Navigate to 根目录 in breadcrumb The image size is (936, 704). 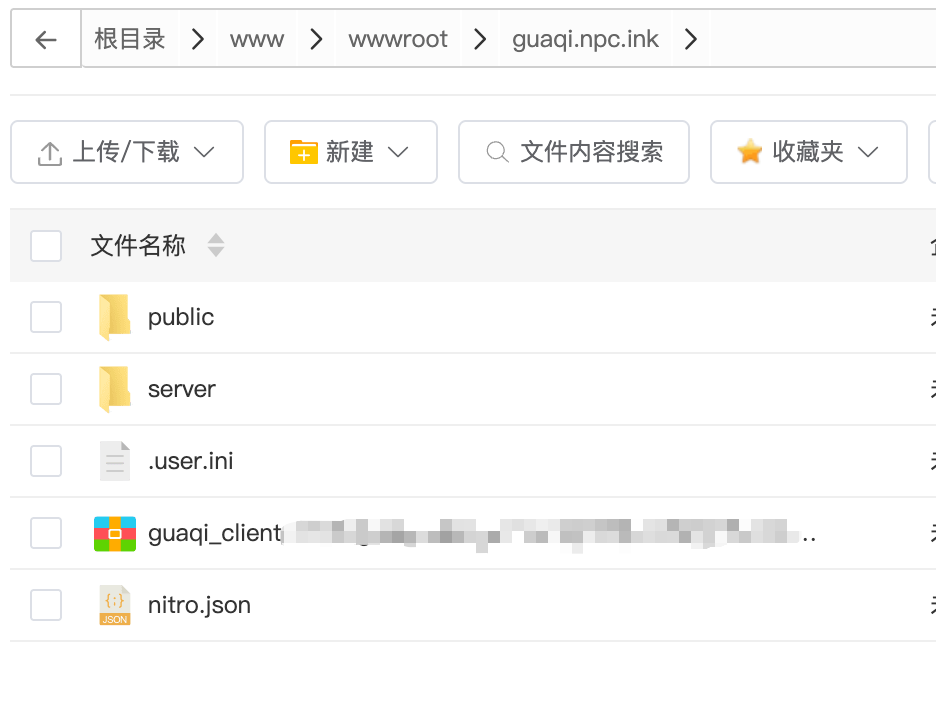pyautogui.click(x=130, y=39)
